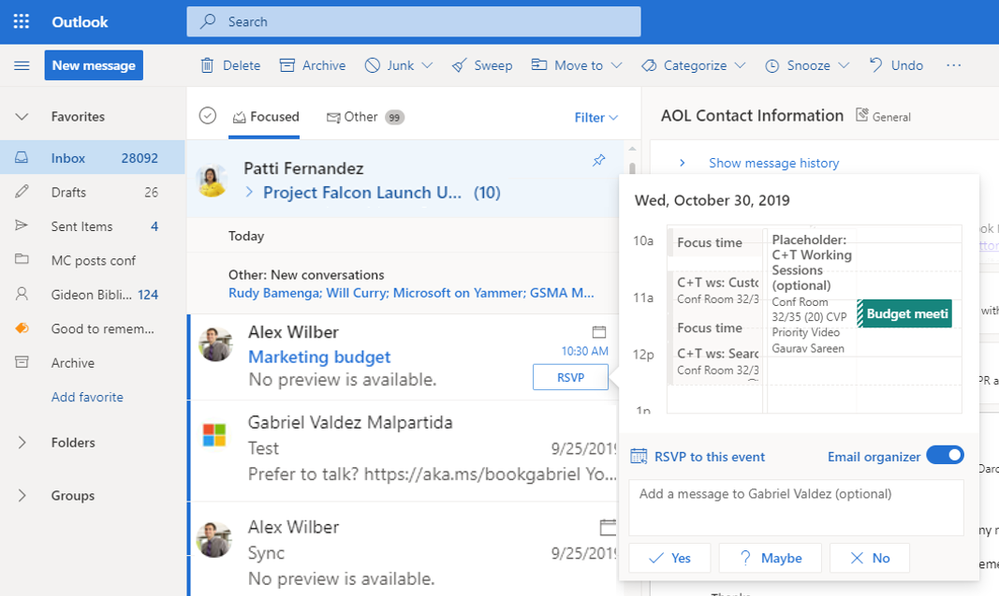
Task: Open the Snooze dropdown arrow
Action: pyautogui.click(x=844, y=66)
